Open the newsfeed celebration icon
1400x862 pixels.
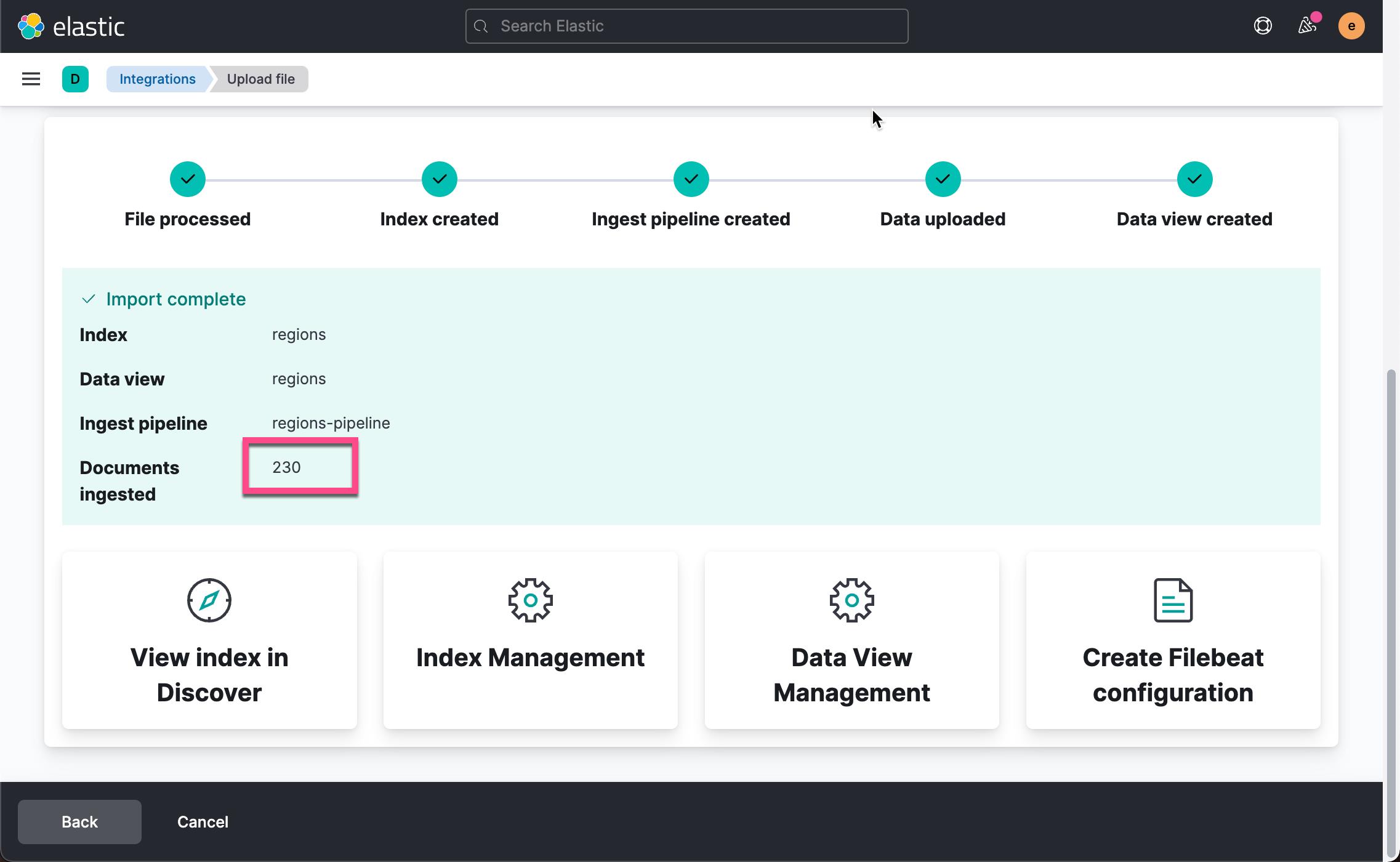pos(1307,26)
